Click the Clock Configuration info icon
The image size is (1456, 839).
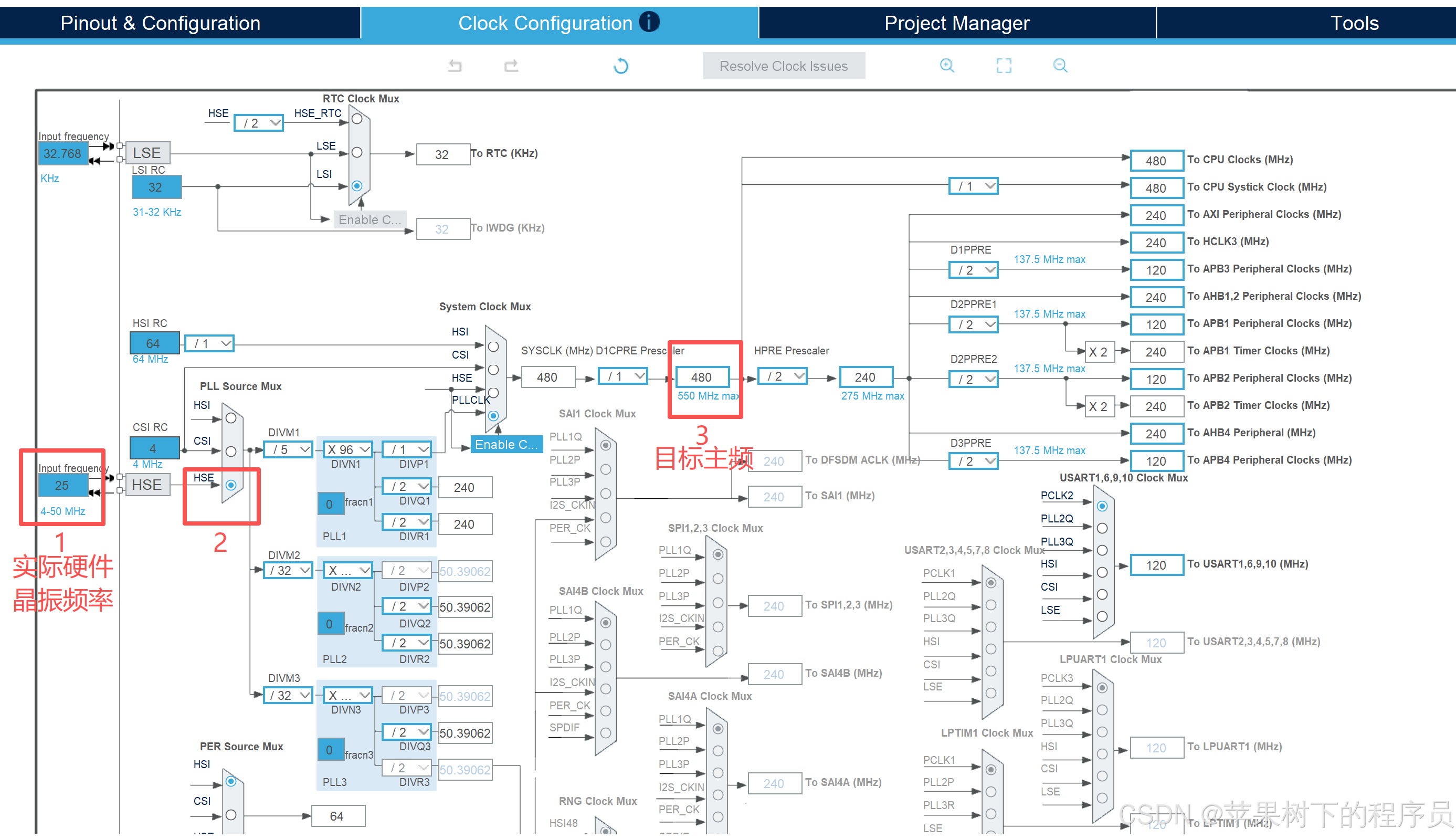pyautogui.click(x=649, y=23)
